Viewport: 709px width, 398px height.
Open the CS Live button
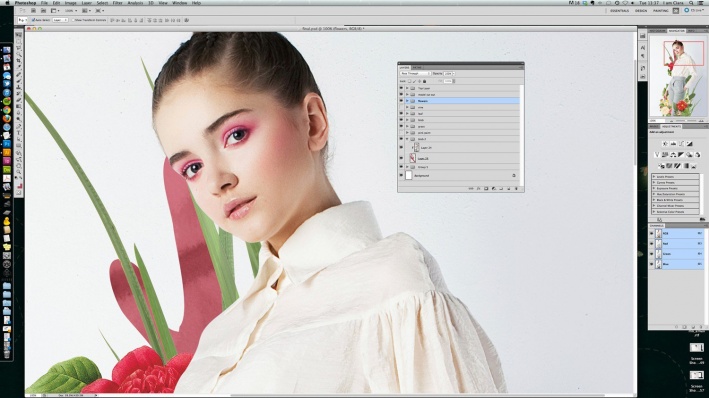(x=695, y=10)
